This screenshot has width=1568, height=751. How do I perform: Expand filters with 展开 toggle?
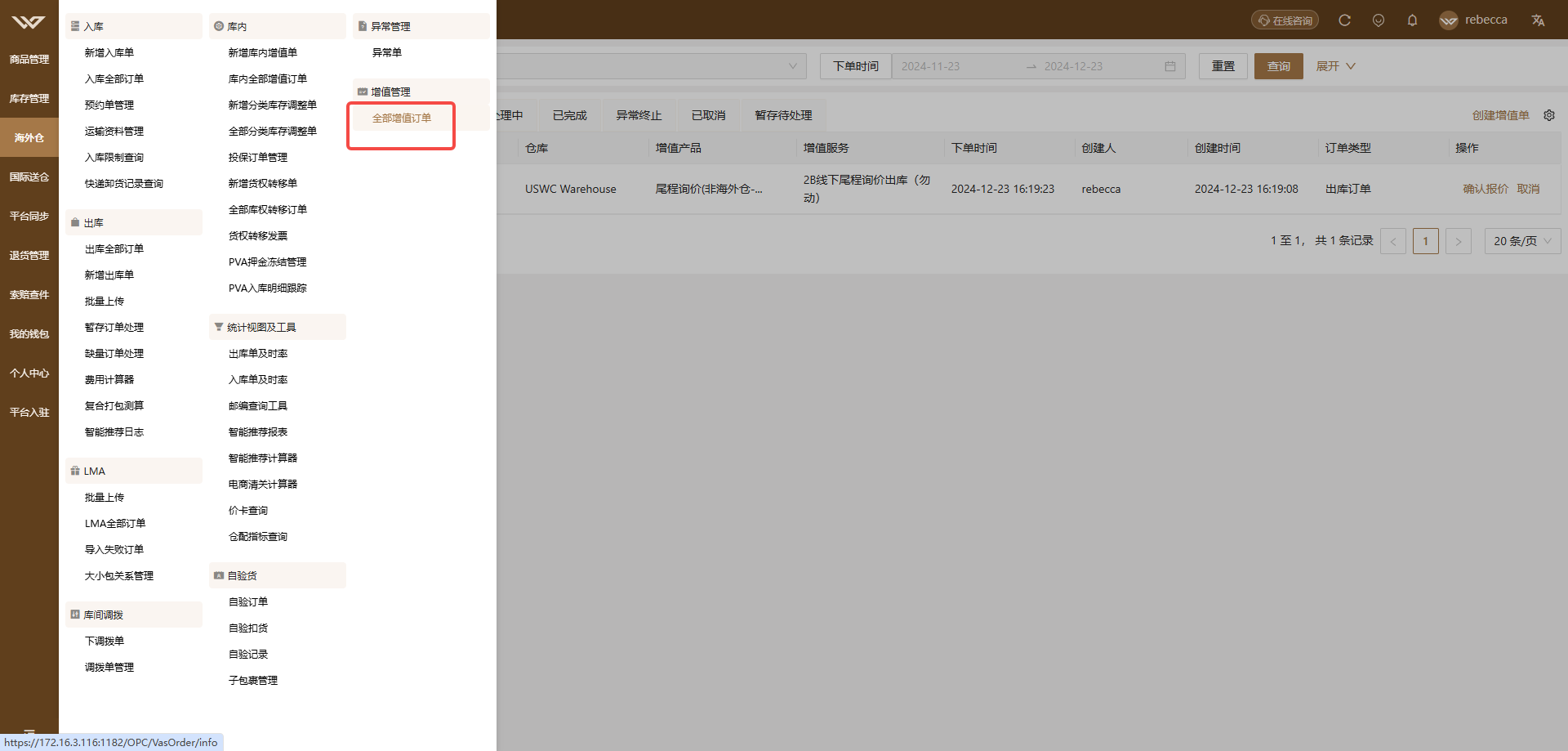click(x=1336, y=66)
